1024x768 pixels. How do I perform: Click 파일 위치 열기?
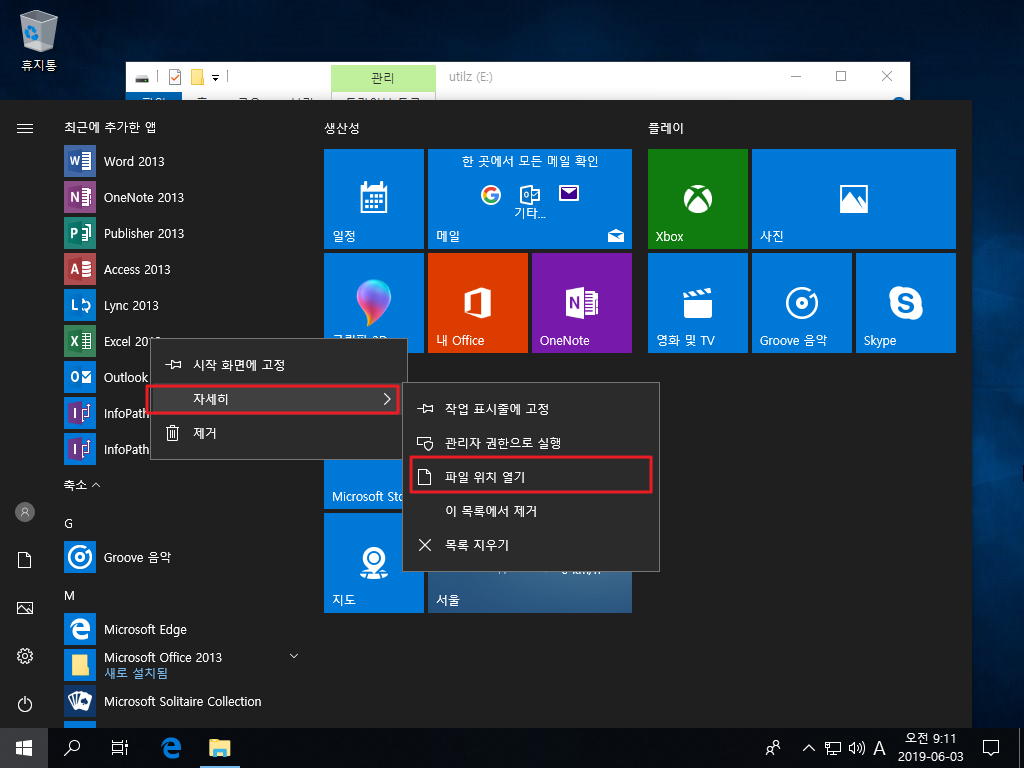click(x=531, y=477)
